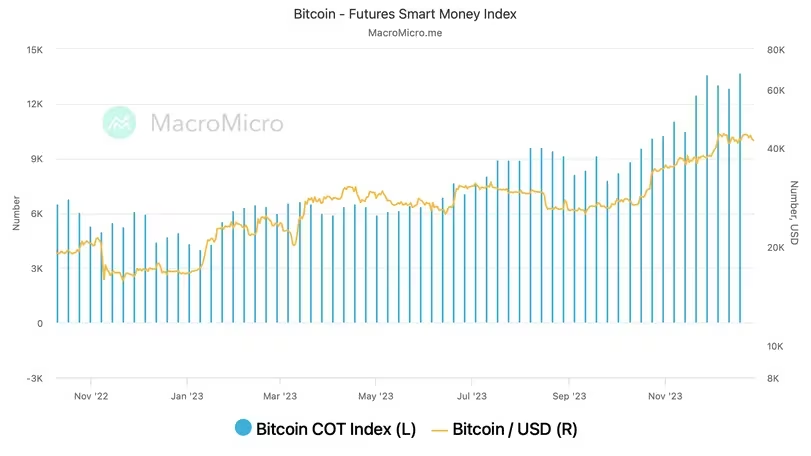
Task: Click the 80K right axis label
Action: (x=776, y=50)
